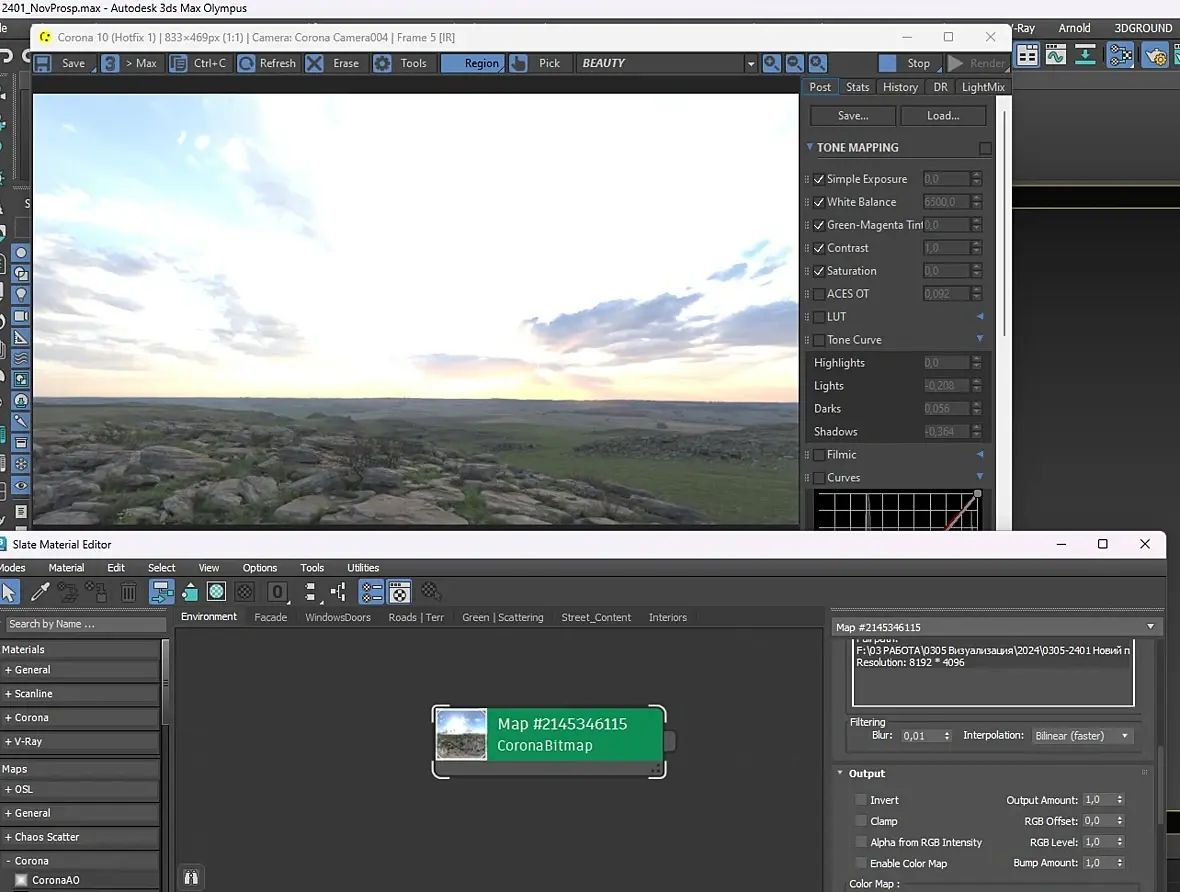1180x892 pixels.
Task: Click the Save icon in the Corona frame buffer
Action: [43, 63]
